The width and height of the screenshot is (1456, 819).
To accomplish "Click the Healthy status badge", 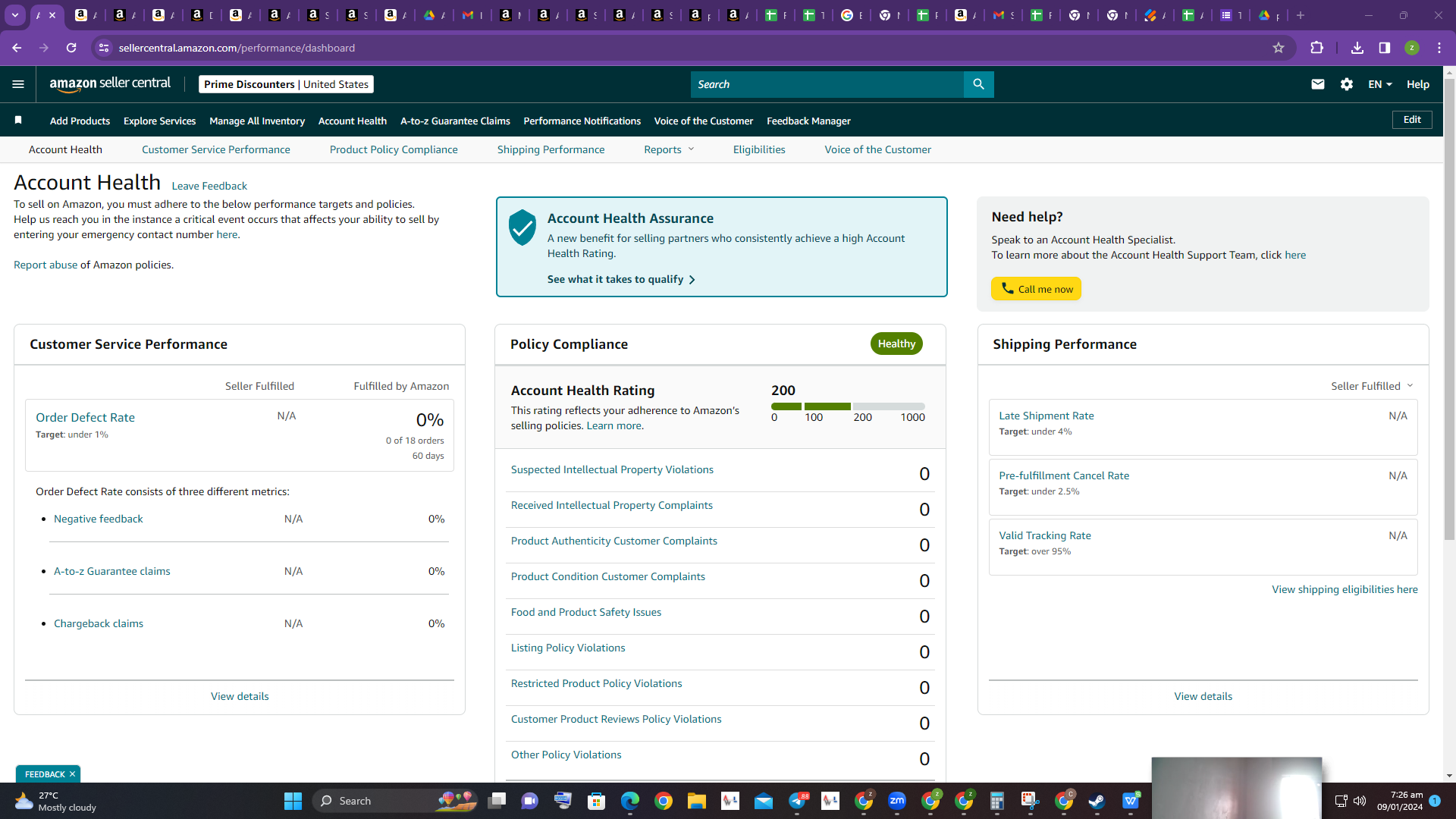I will point(896,344).
